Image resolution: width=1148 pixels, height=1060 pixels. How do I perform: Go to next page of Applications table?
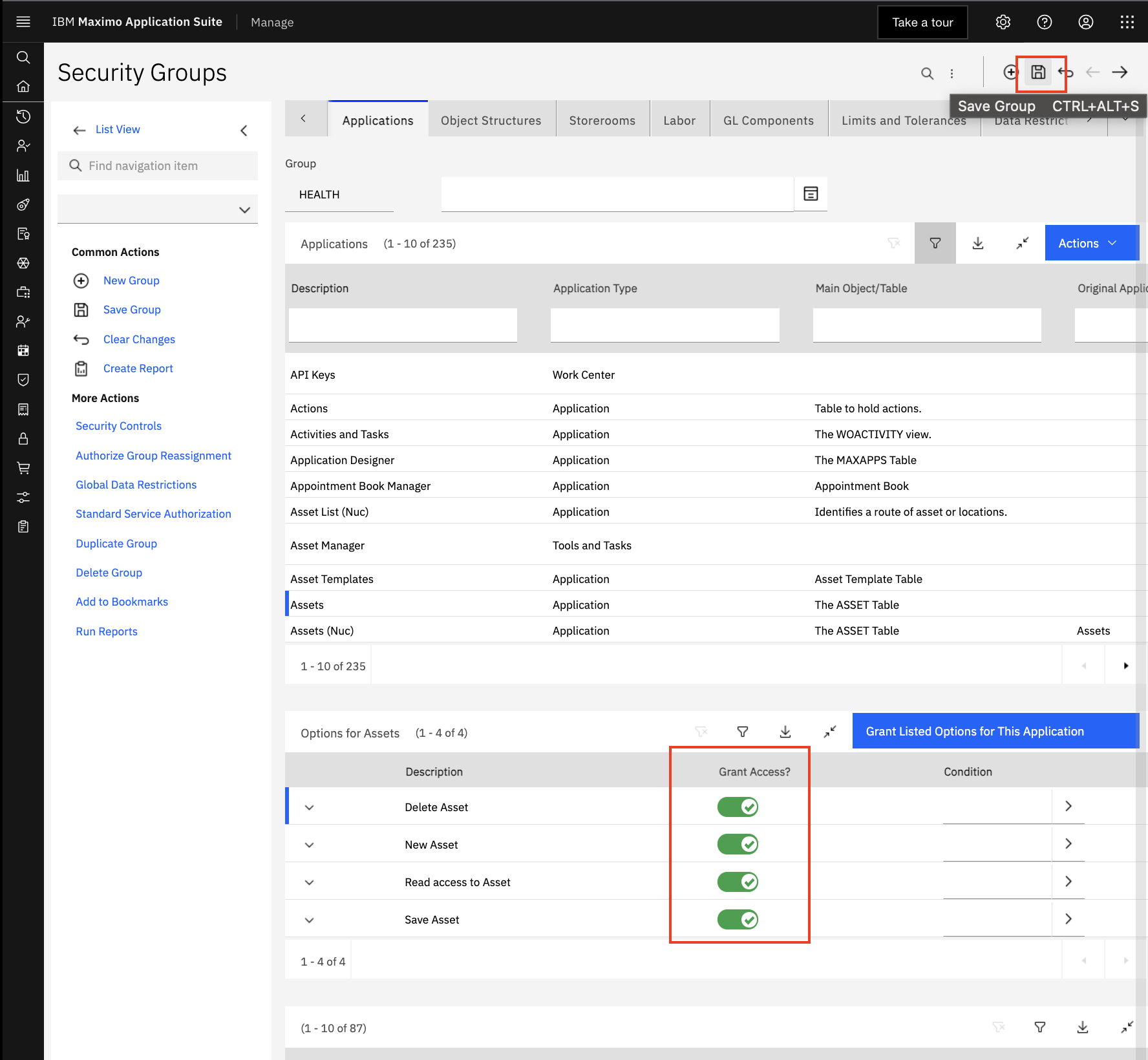[x=1126, y=666]
